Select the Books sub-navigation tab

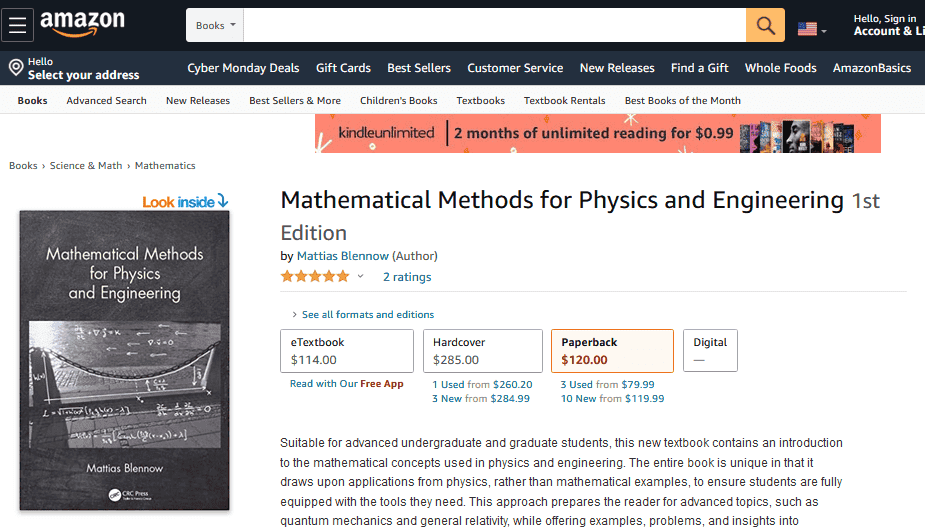point(32,100)
